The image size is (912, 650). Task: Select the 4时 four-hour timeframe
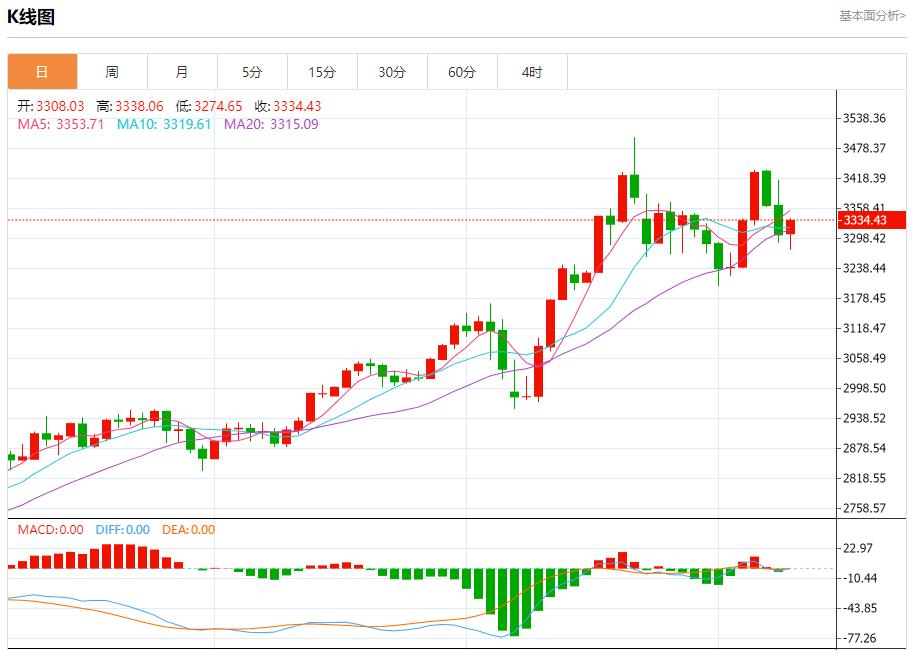click(x=533, y=71)
